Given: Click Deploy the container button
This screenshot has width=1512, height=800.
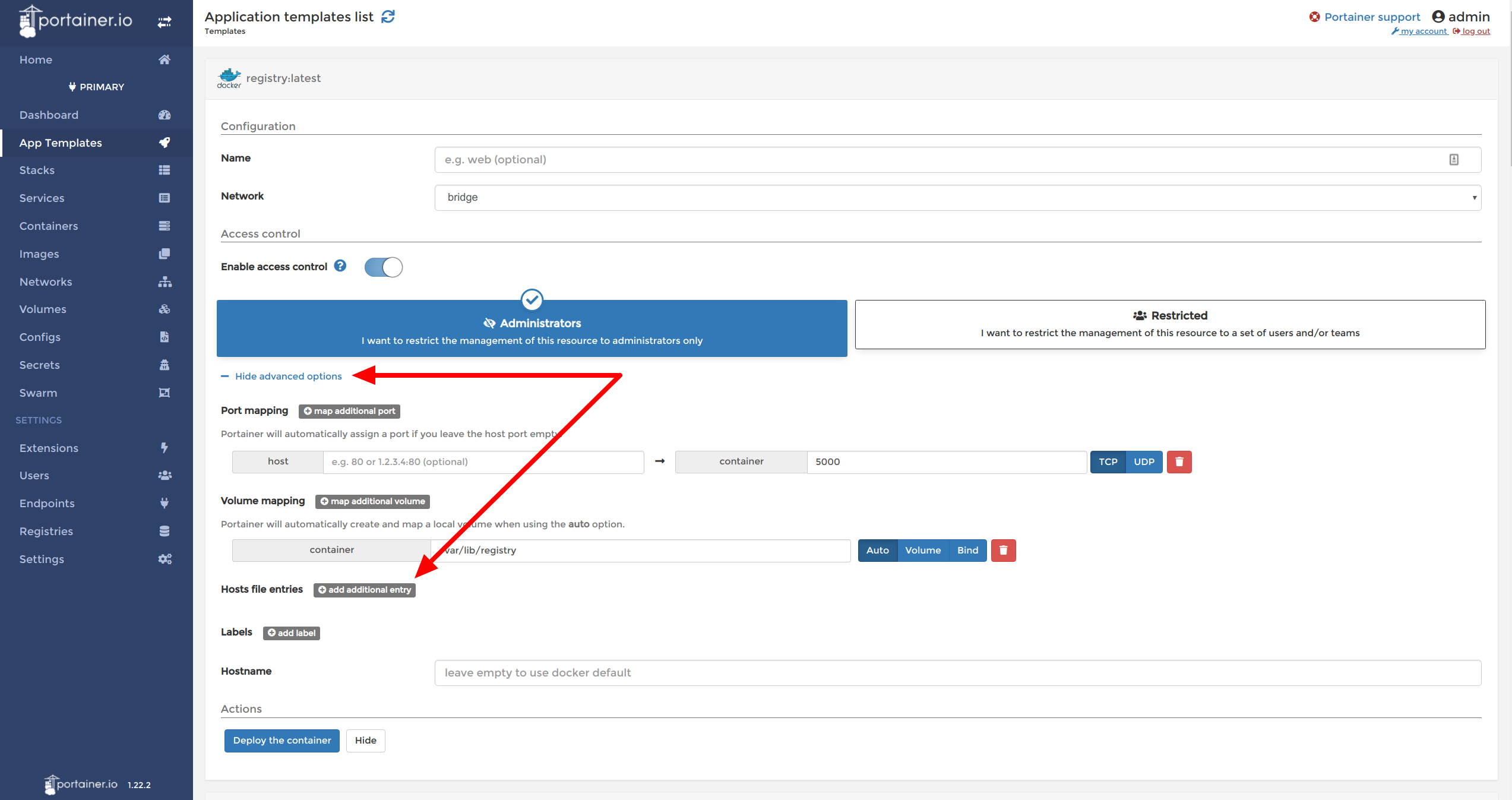Looking at the screenshot, I should pos(281,740).
